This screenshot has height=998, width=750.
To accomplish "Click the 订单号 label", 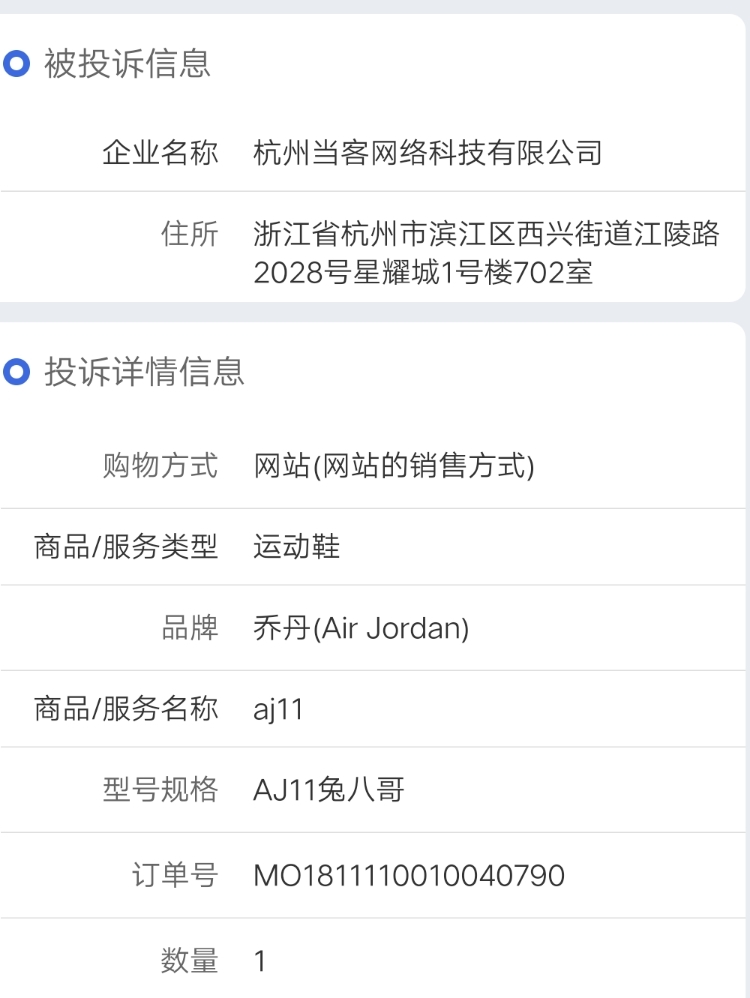I will [x=175, y=875].
